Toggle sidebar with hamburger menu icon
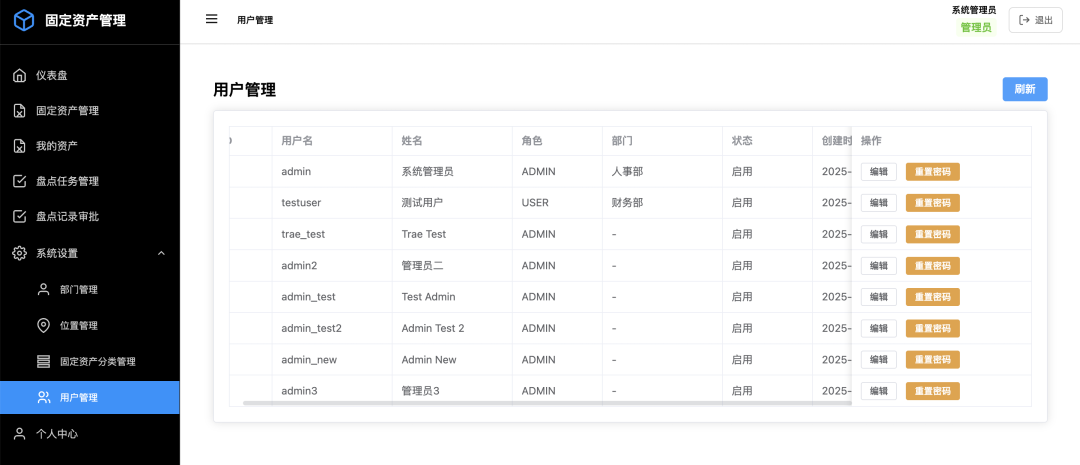1080x465 pixels. tap(211, 19)
